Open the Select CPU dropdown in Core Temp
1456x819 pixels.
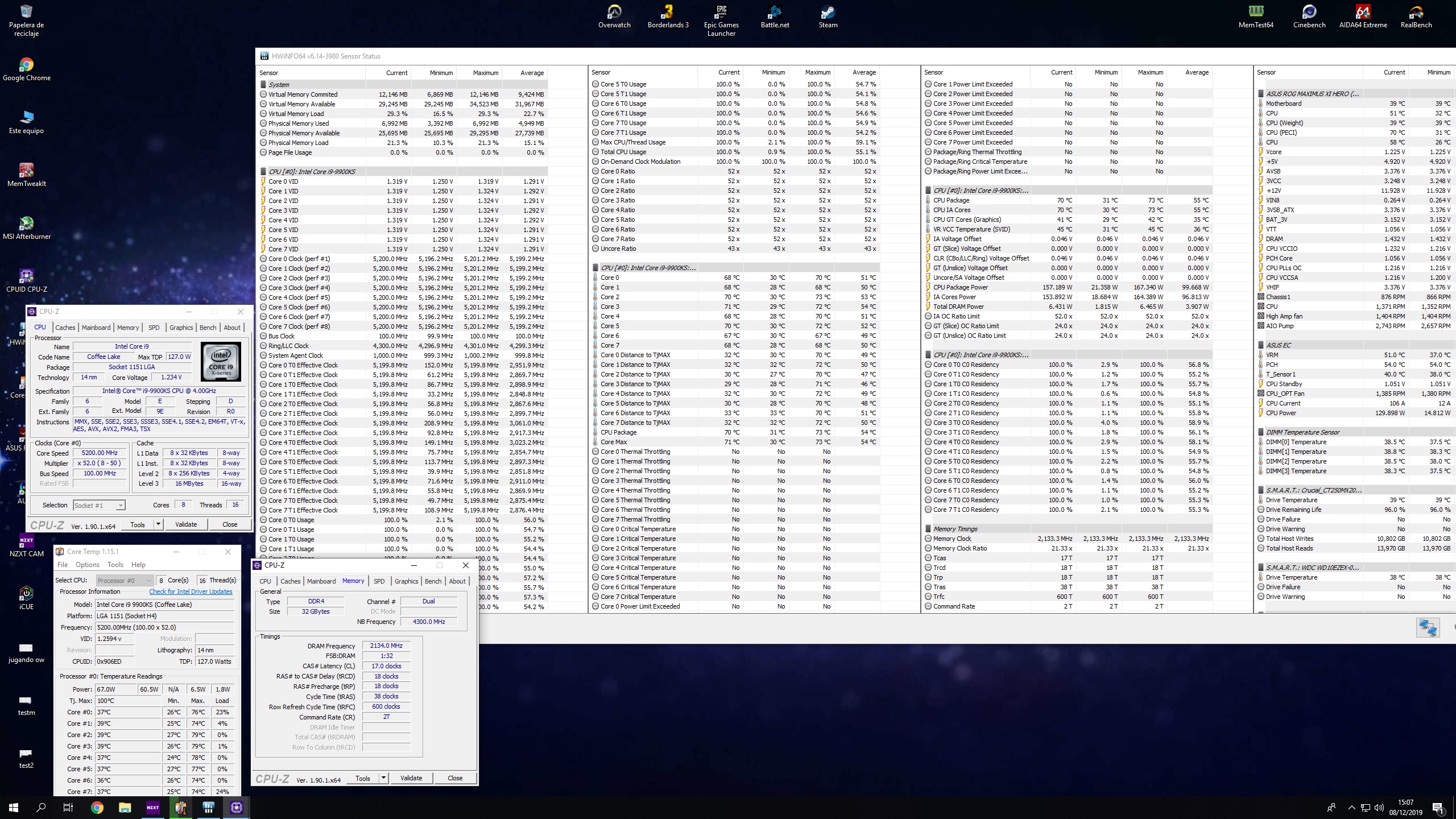coord(124,580)
